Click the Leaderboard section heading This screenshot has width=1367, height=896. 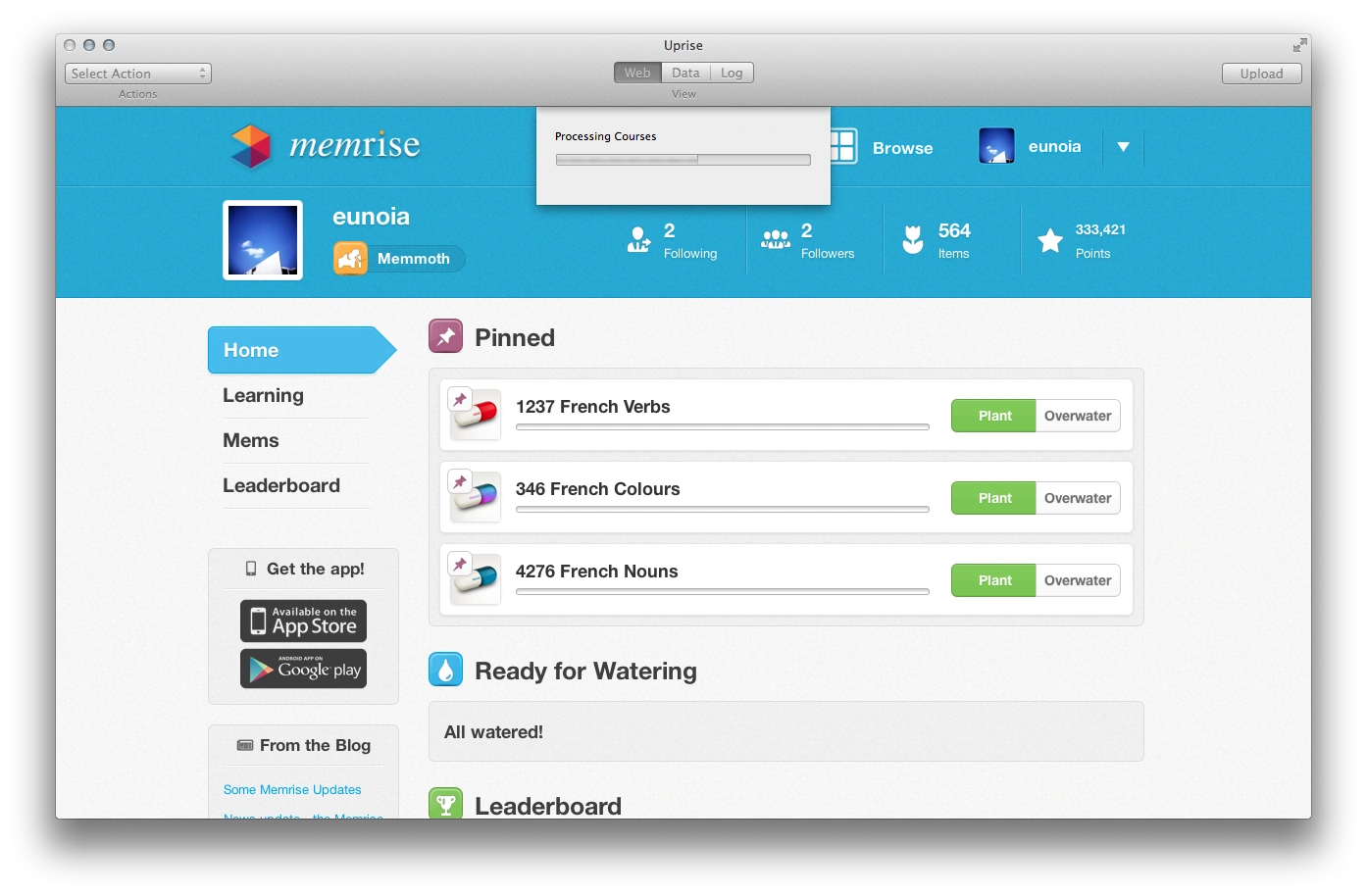pos(548,806)
